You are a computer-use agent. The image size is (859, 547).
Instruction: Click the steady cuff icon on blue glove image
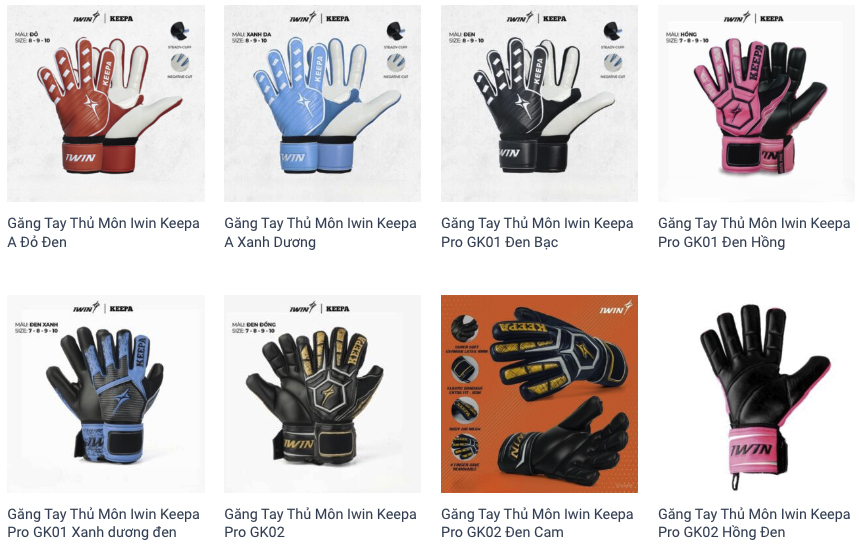[396, 31]
